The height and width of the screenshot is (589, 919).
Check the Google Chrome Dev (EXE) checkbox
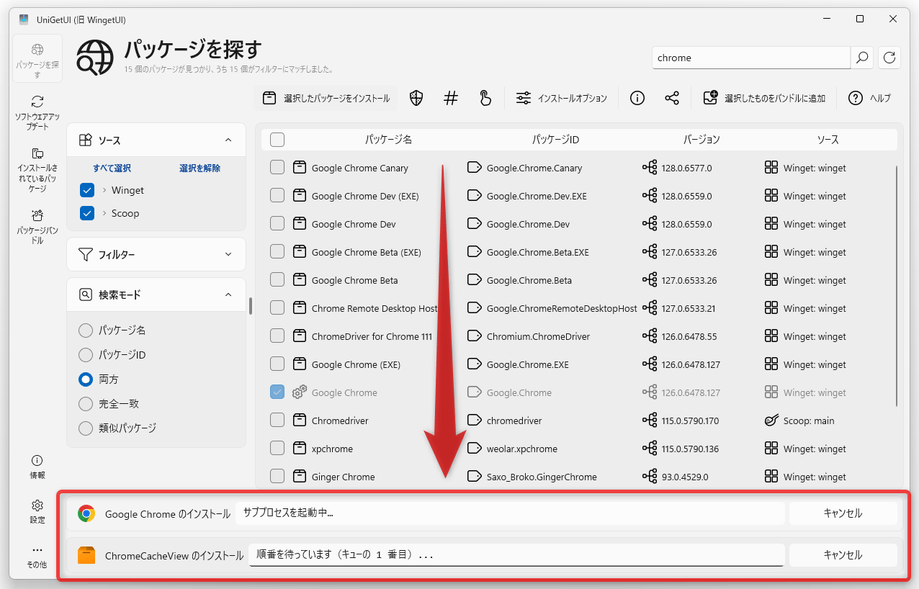(x=277, y=196)
